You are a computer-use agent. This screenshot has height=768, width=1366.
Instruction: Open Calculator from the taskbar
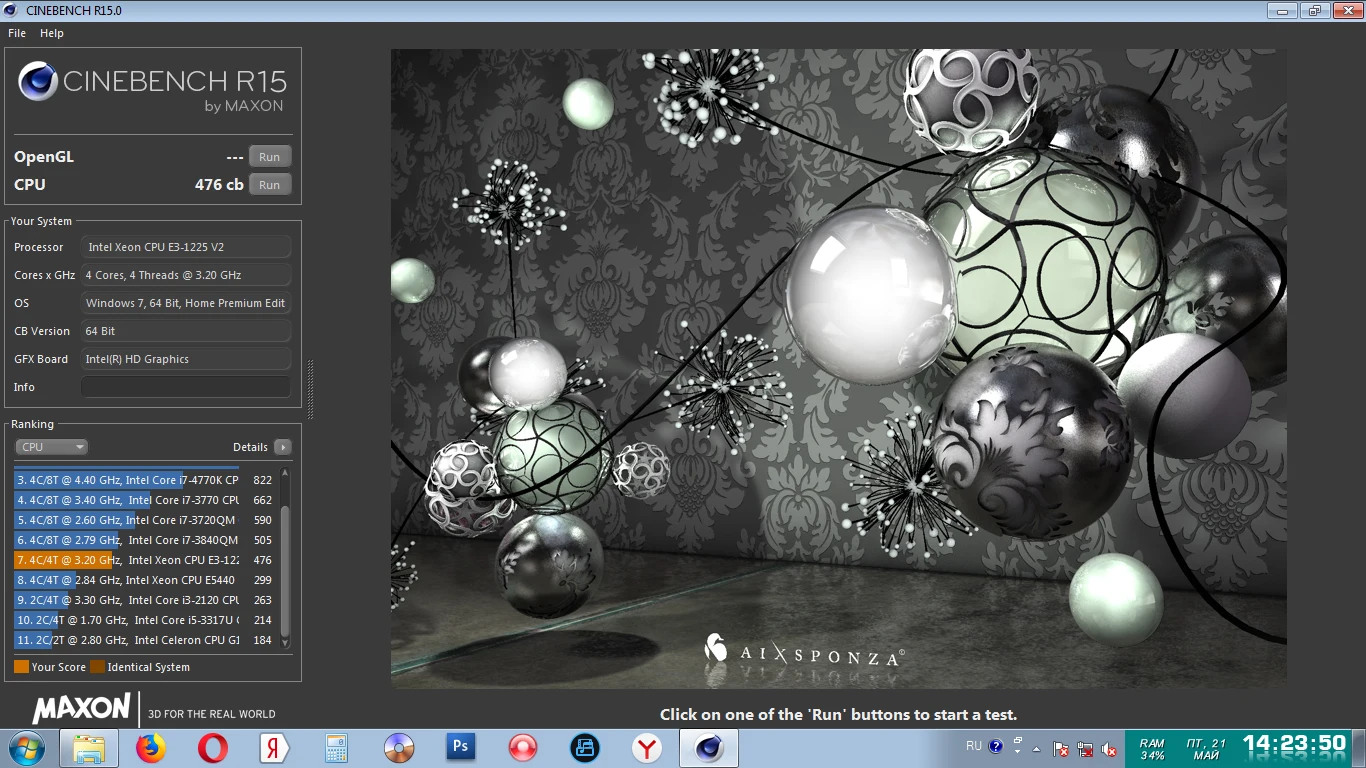click(x=337, y=748)
